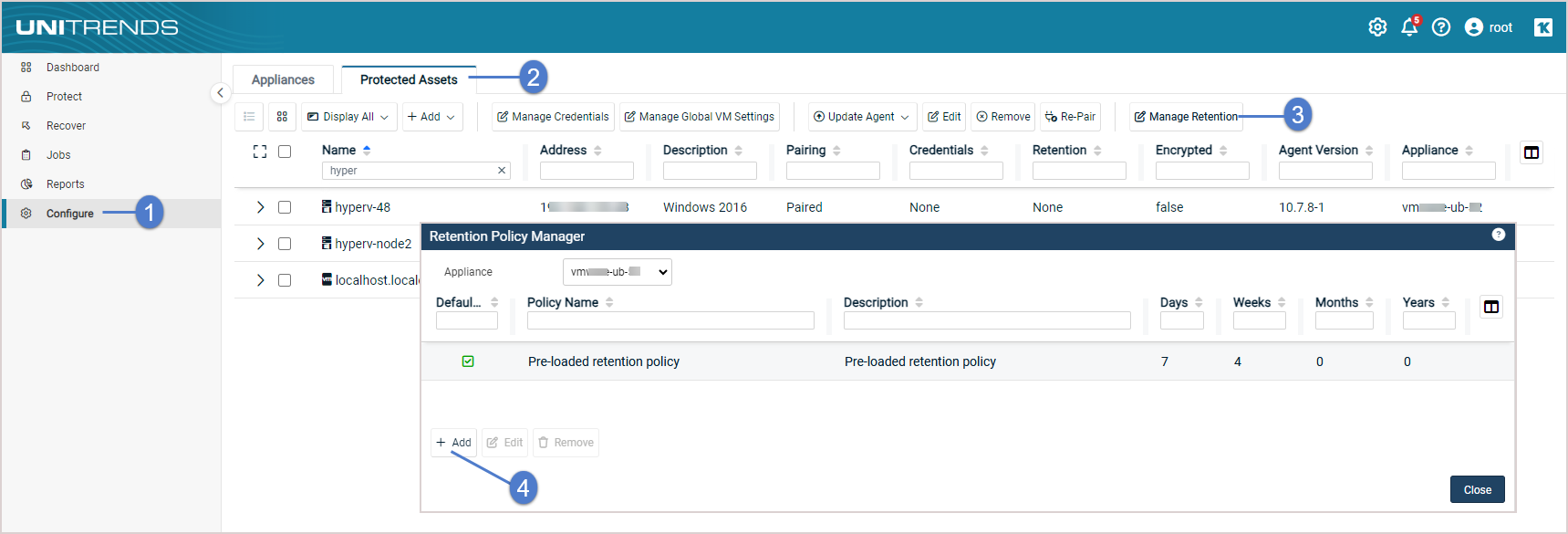Sort assets by Pairing

(x=836, y=150)
